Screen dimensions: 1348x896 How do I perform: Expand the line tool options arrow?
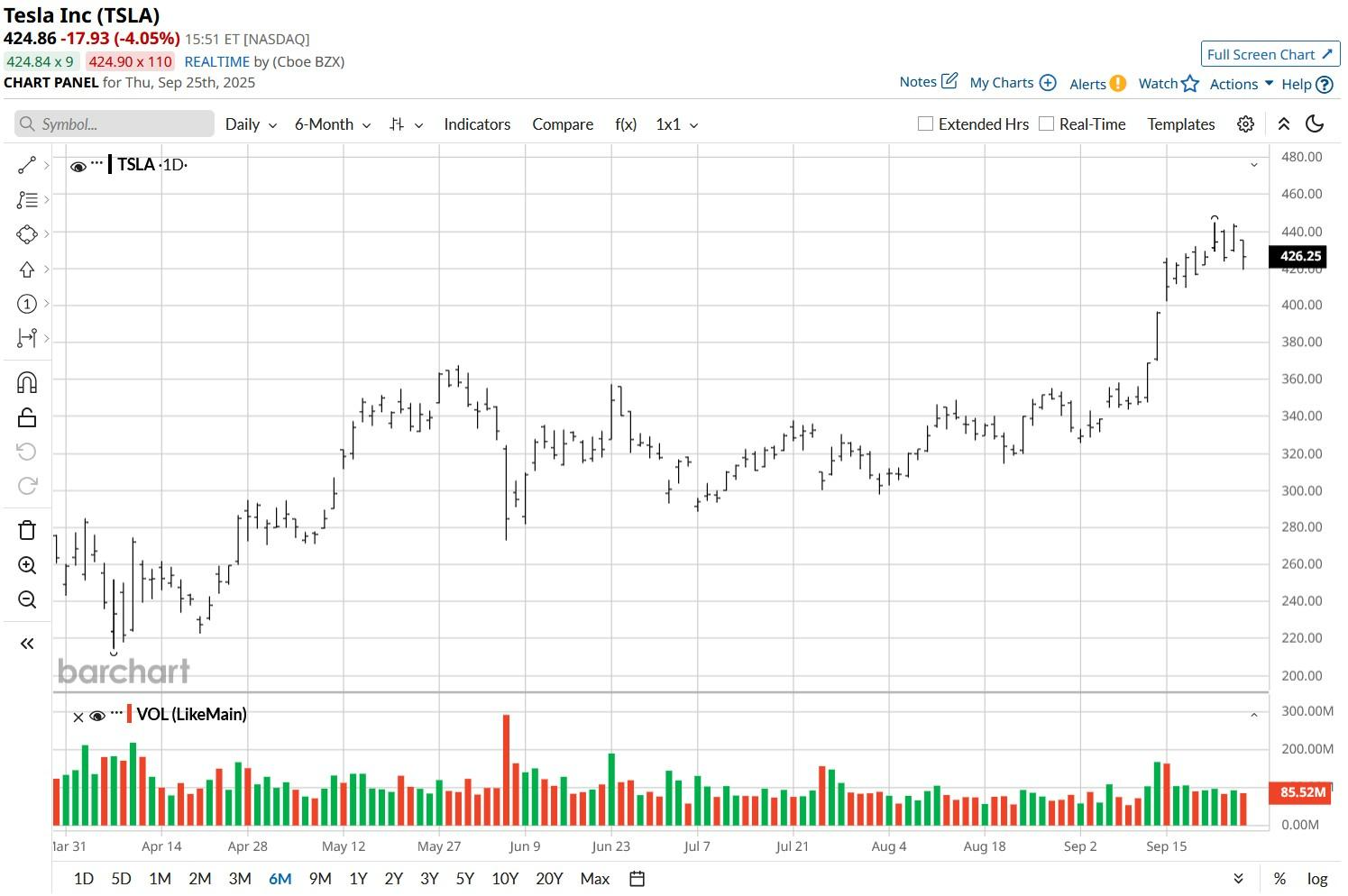(x=47, y=165)
